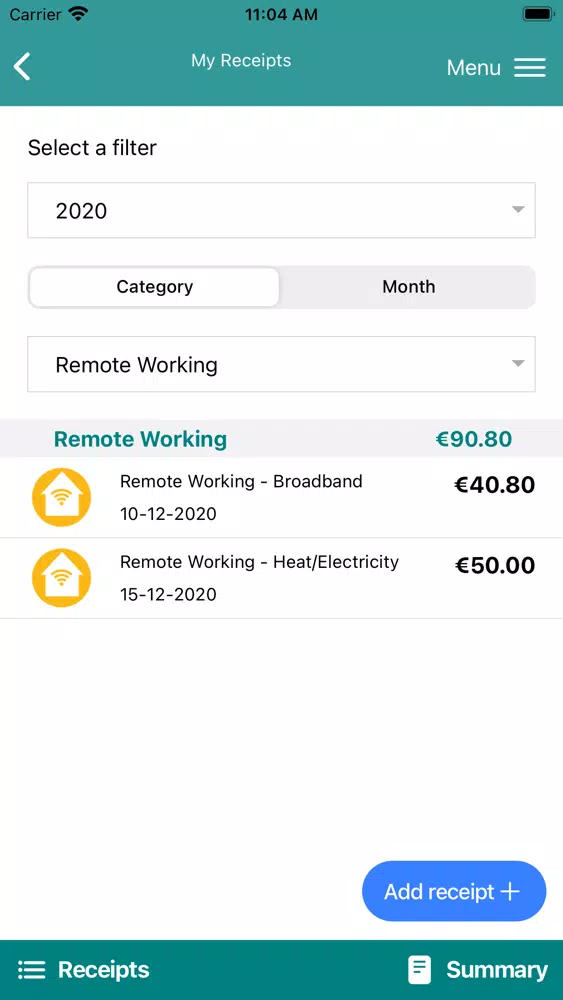Switch filter to Category segment
The height and width of the screenshot is (1000, 563).
(154, 287)
